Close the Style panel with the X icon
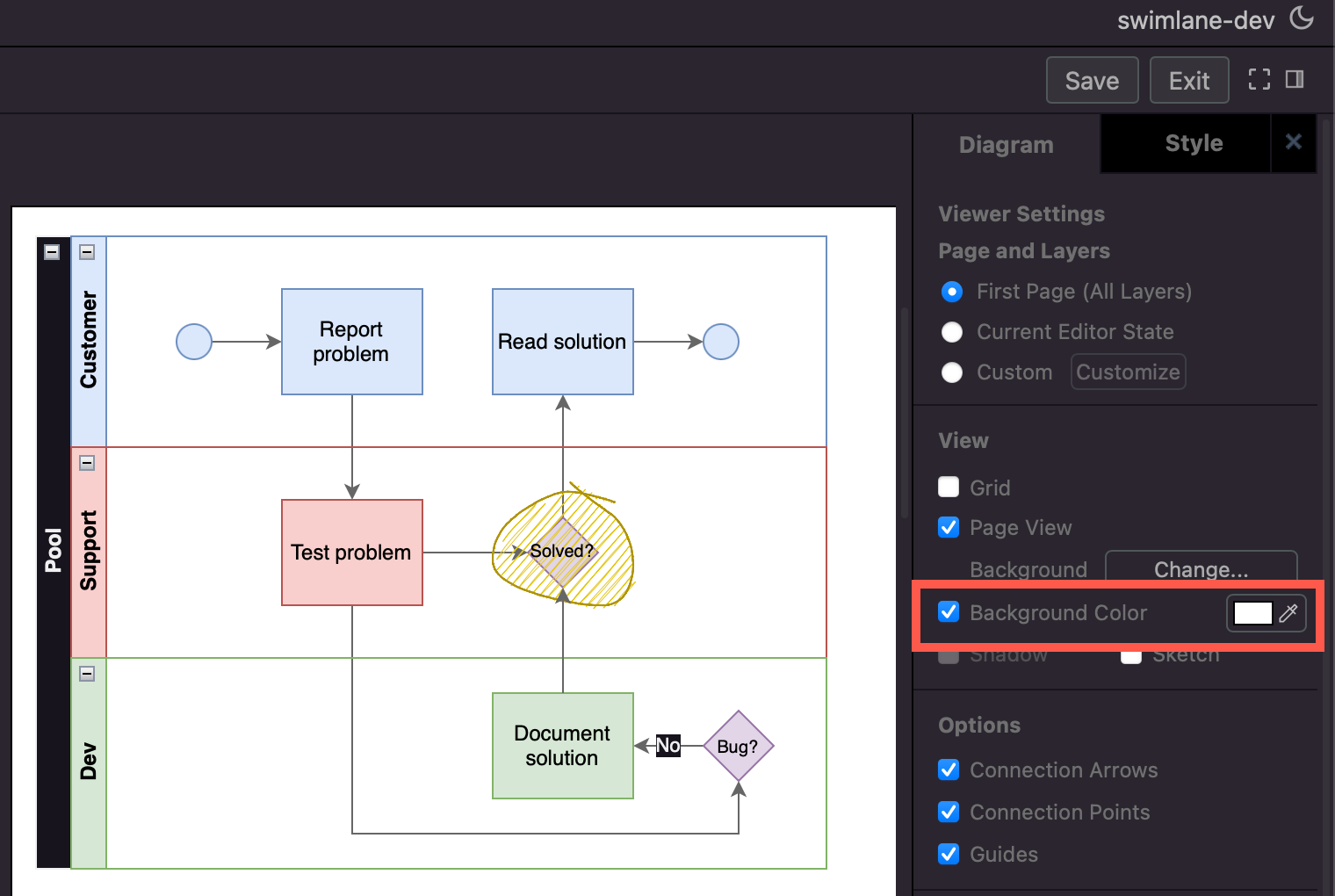1335x896 pixels. (1294, 141)
